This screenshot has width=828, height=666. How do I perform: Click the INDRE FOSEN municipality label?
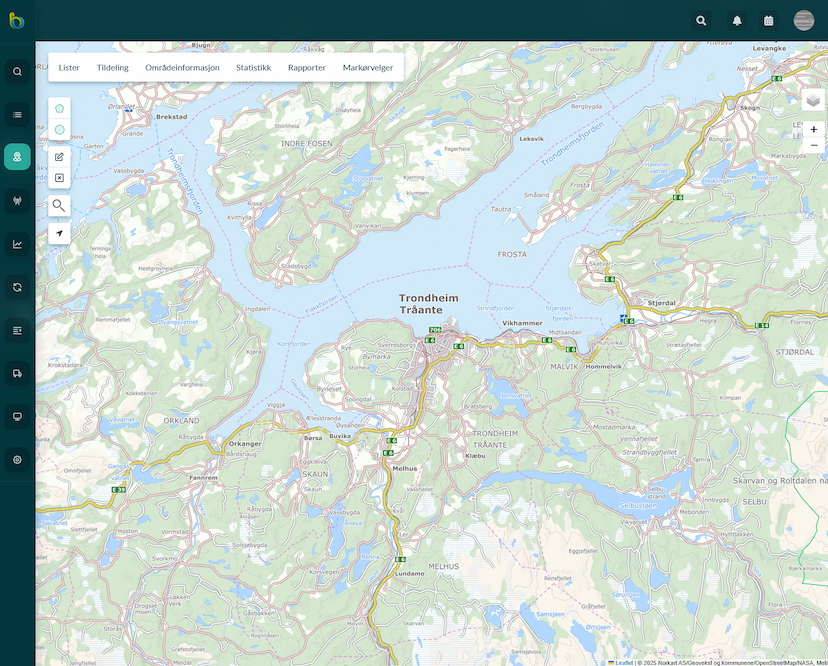click(x=307, y=144)
